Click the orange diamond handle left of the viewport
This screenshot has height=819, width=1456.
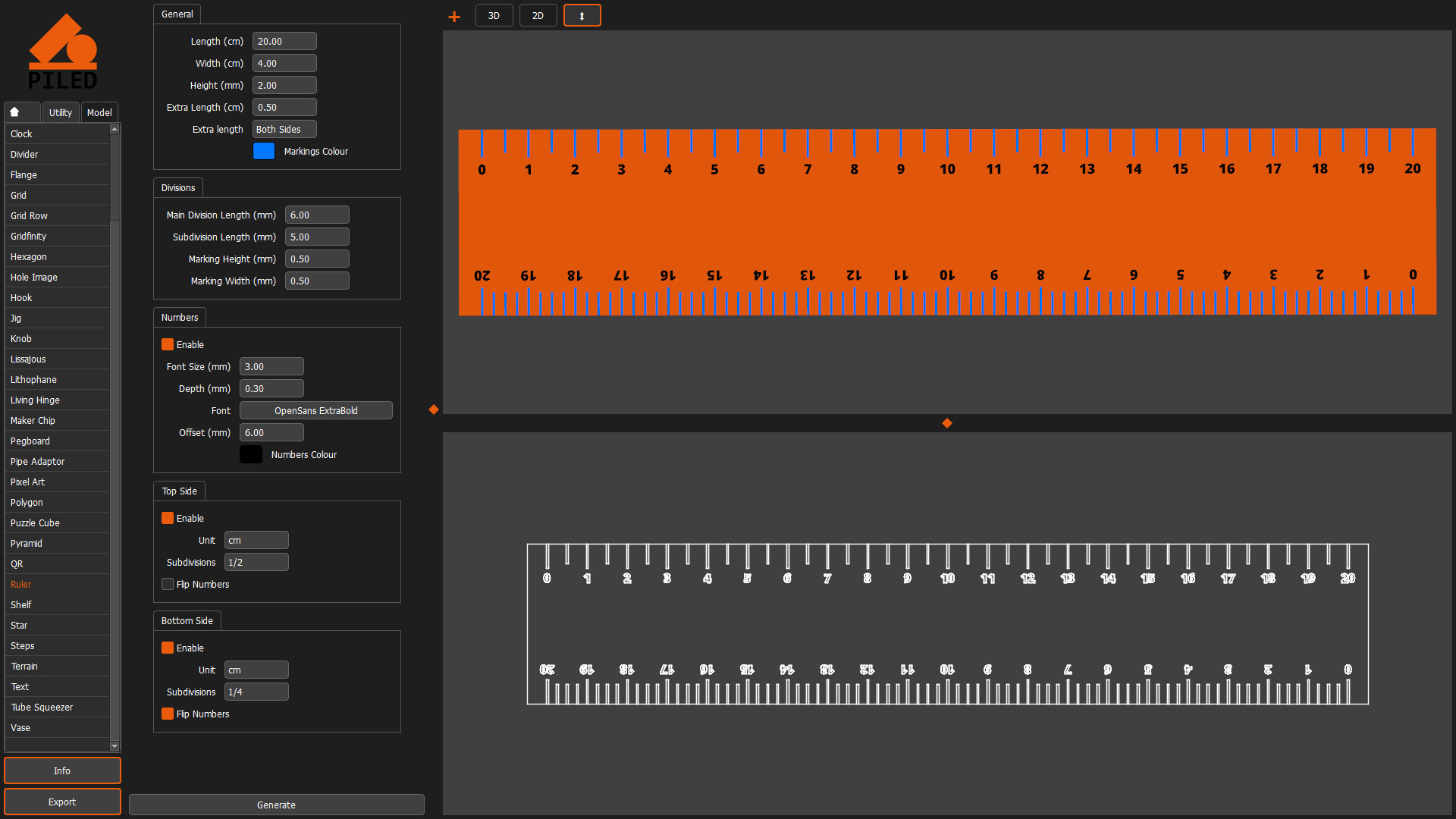(x=434, y=409)
